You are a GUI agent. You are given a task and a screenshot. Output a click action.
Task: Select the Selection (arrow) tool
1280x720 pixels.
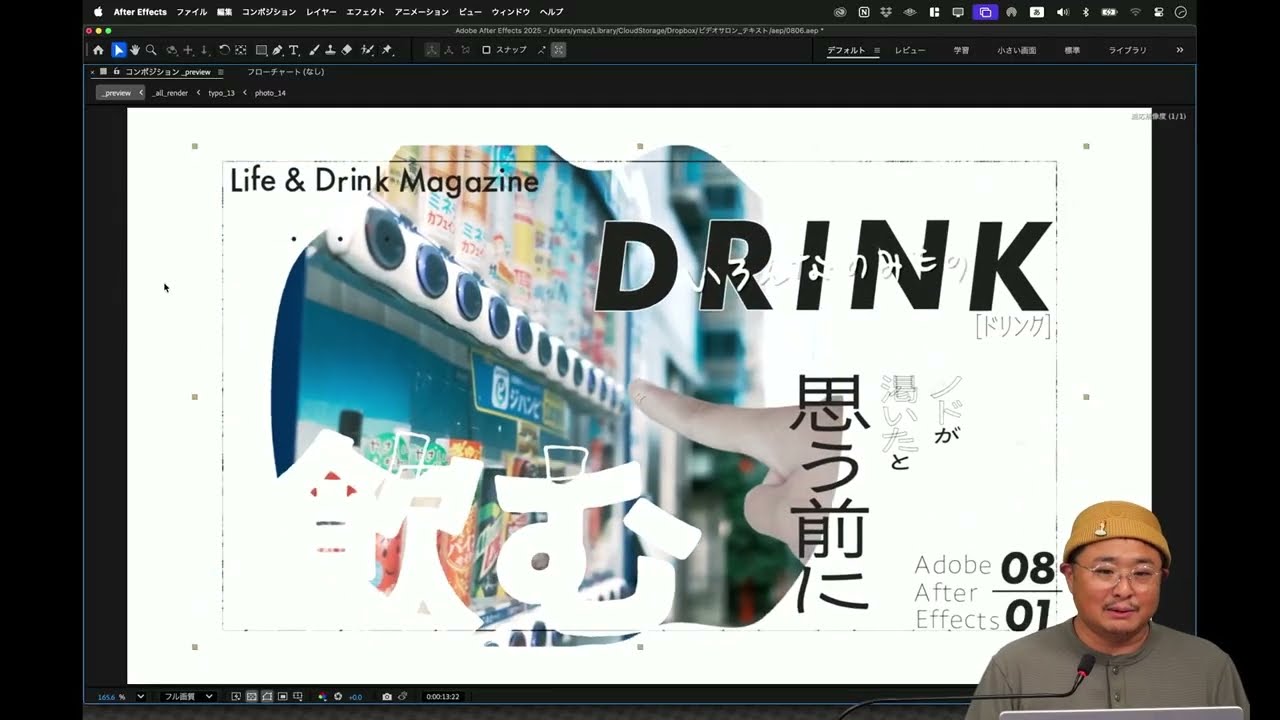(x=119, y=50)
